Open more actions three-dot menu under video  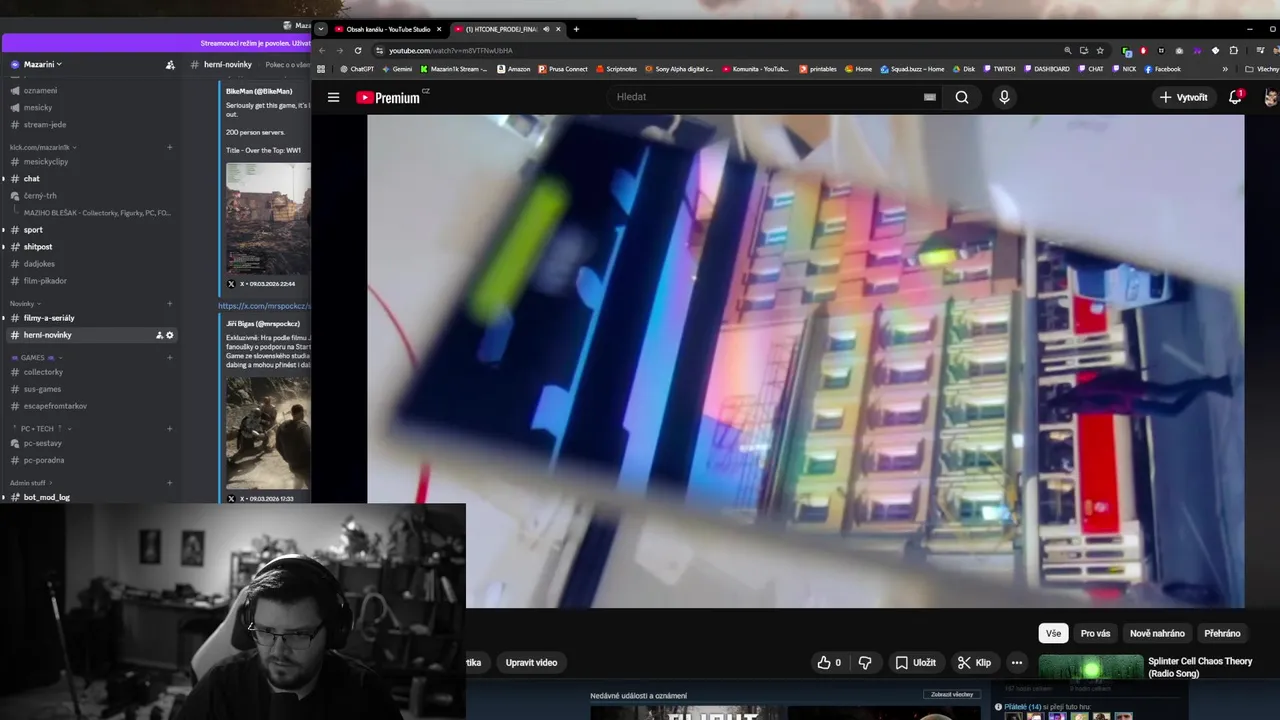click(x=1017, y=662)
